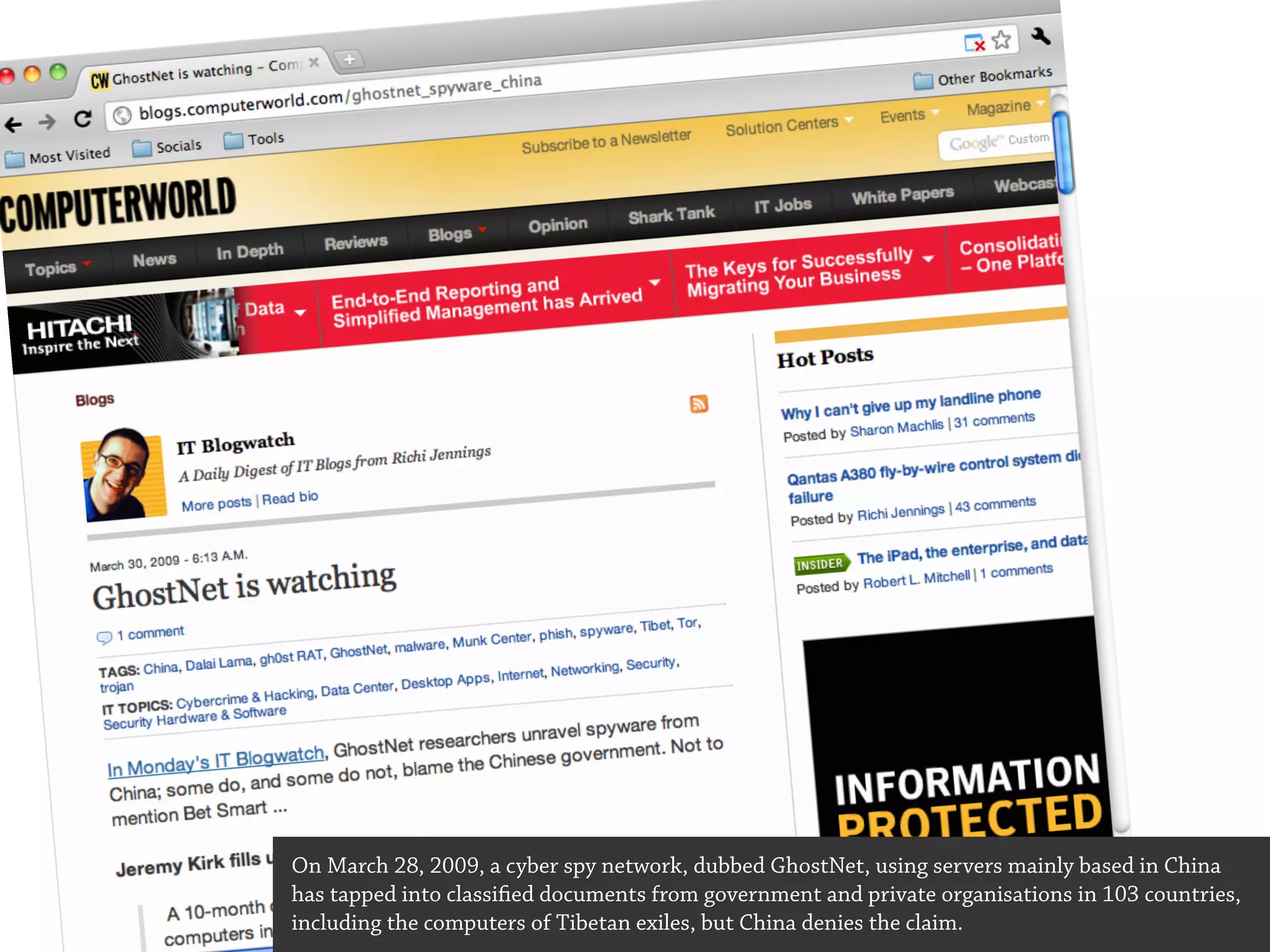
Task: Follow the In Monday's IT Blogwatch link
Action: (x=216, y=762)
